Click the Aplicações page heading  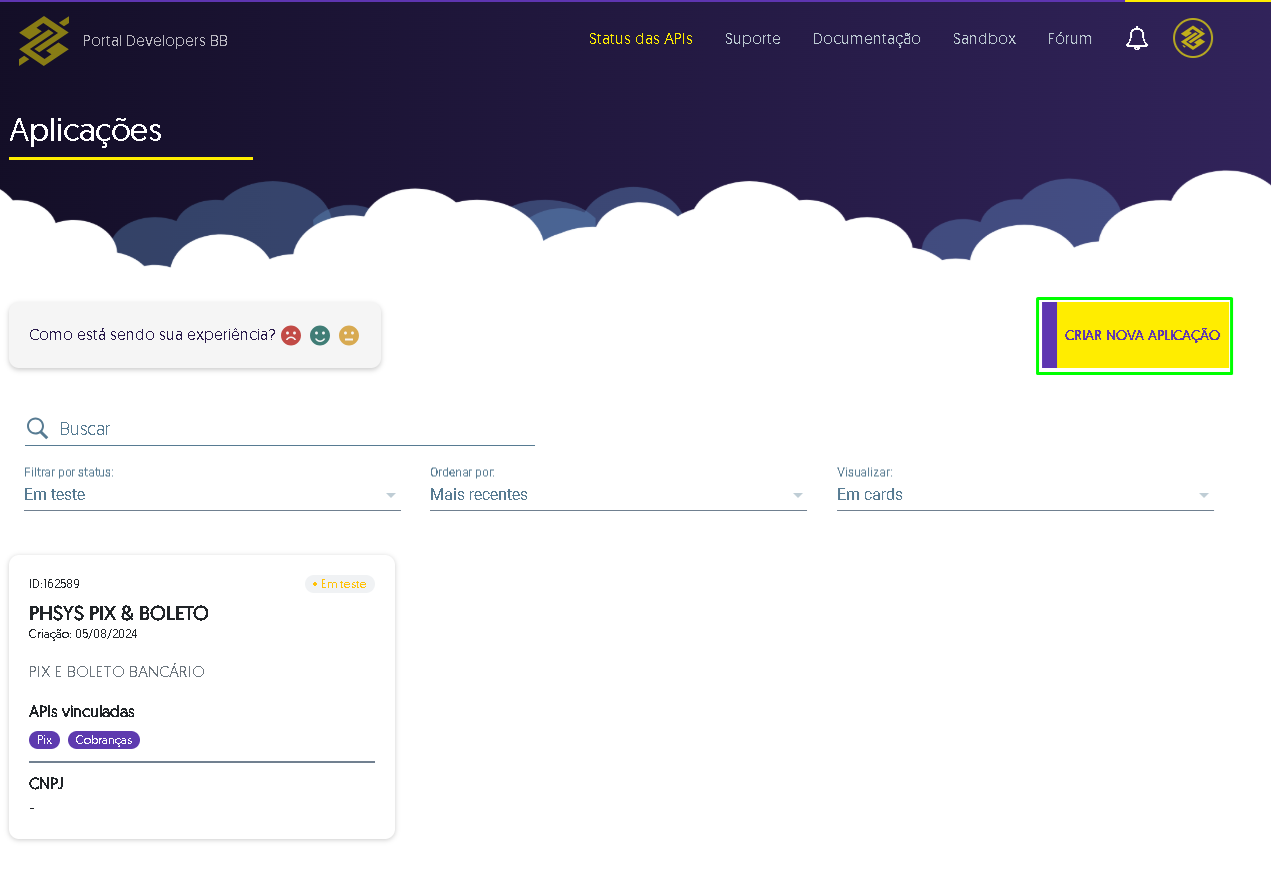pyautogui.click(x=85, y=131)
